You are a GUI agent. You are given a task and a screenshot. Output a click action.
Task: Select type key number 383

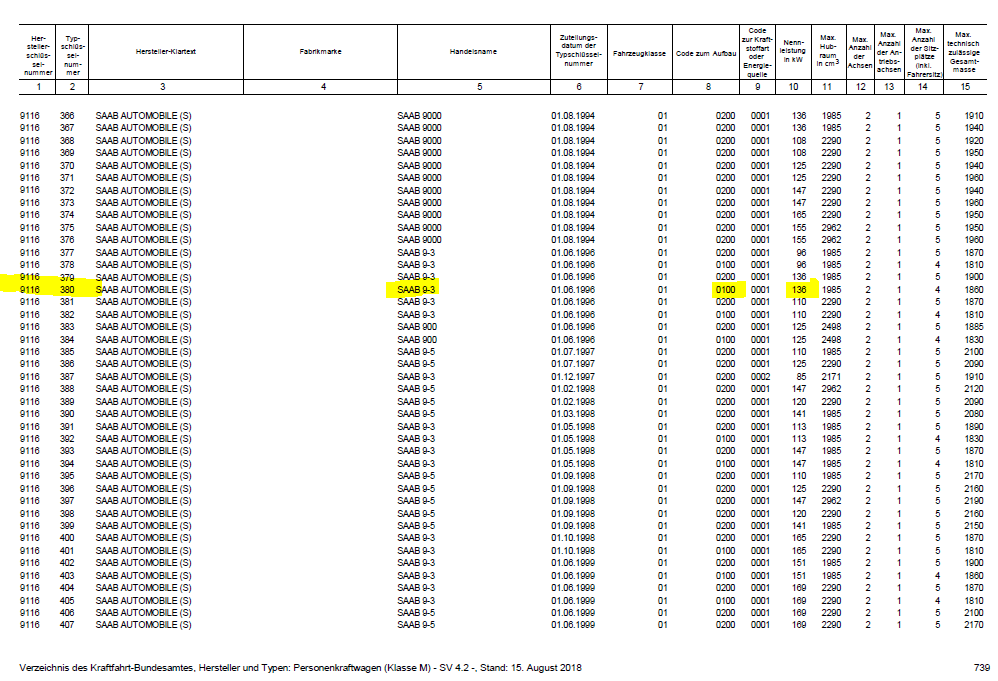point(67,326)
